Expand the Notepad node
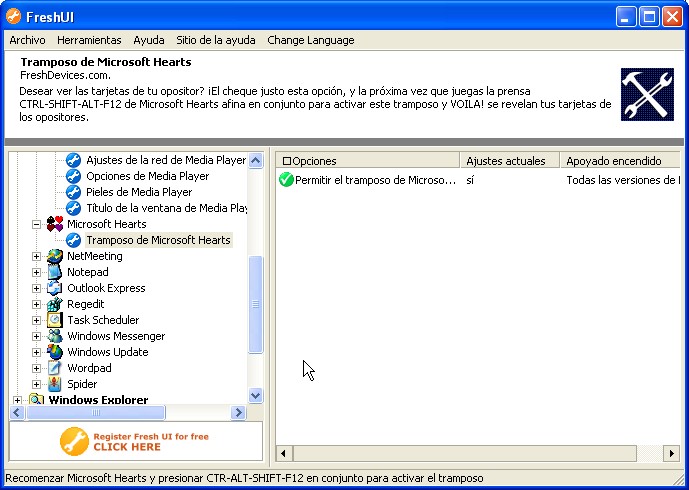689x490 pixels. click(x=36, y=272)
